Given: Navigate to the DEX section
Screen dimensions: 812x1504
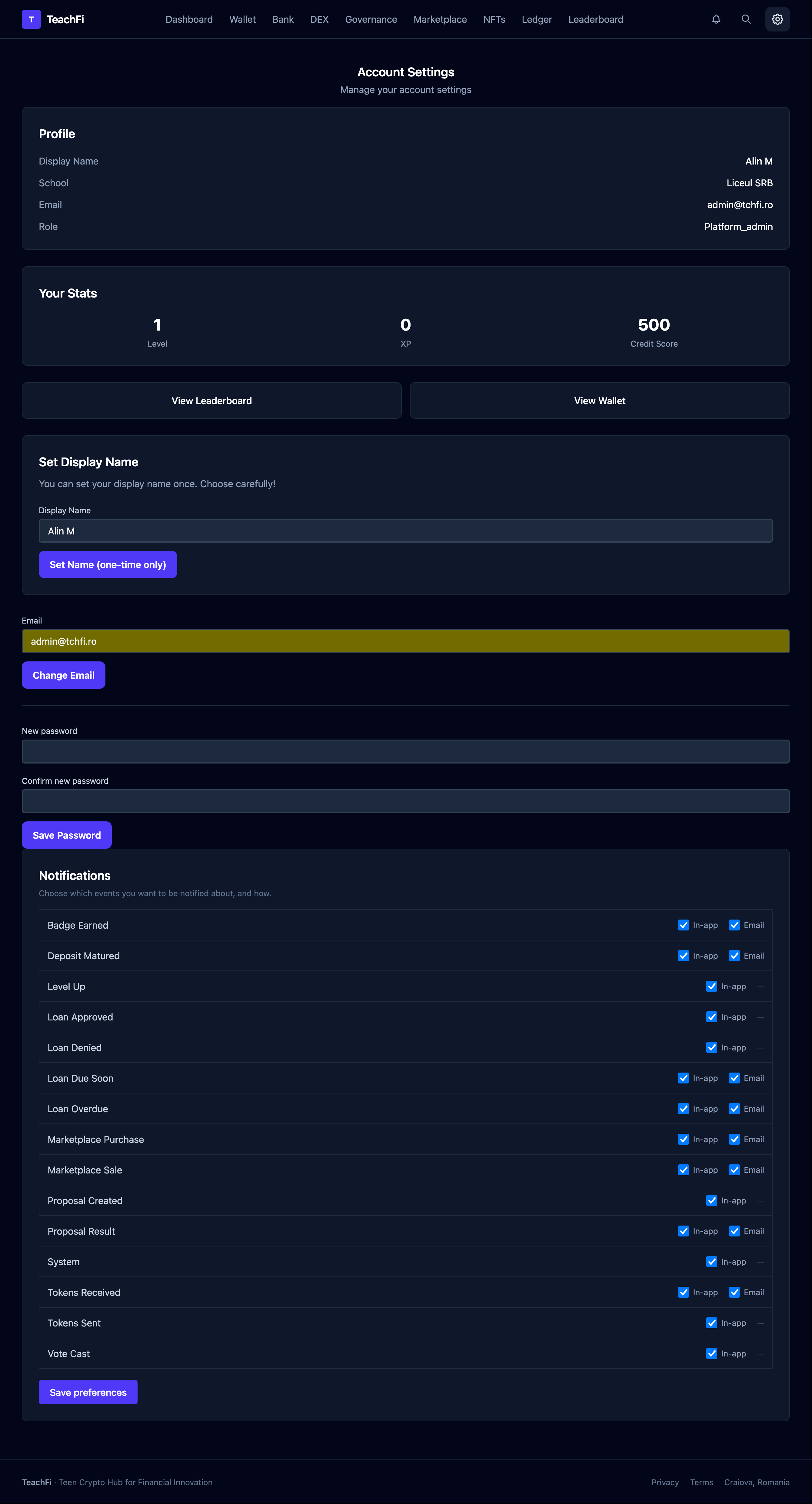Looking at the screenshot, I should (x=319, y=19).
